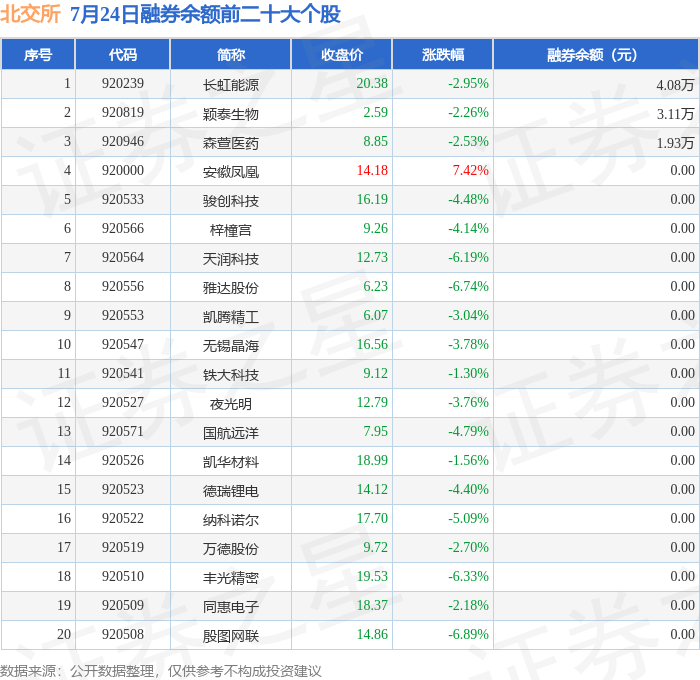Click stock code 920553
The height and width of the screenshot is (680, 700).
click(x=123, y=315)
